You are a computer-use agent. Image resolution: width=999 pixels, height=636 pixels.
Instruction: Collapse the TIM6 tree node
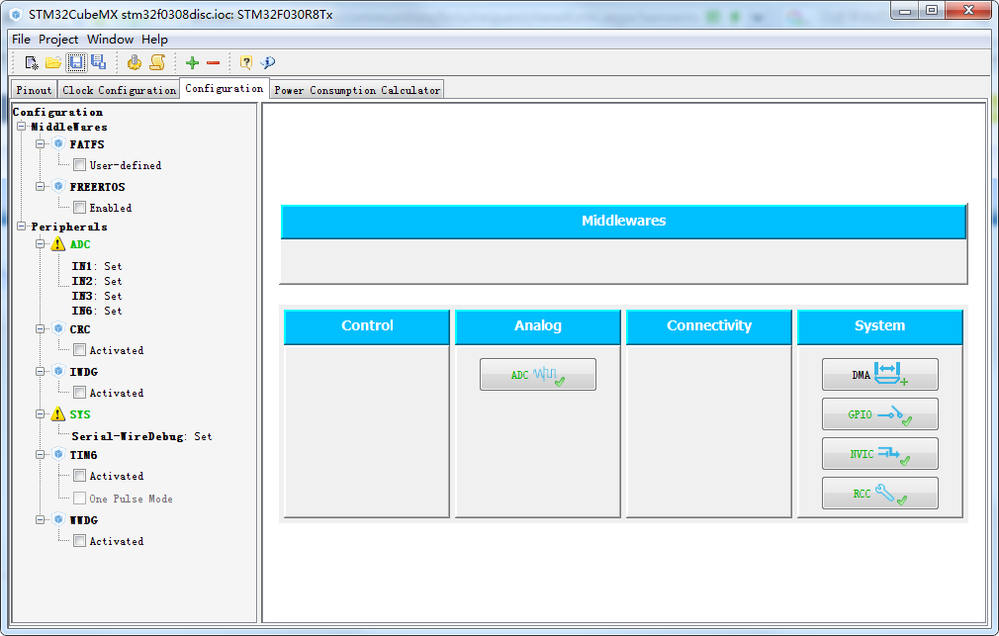(40, 455)
